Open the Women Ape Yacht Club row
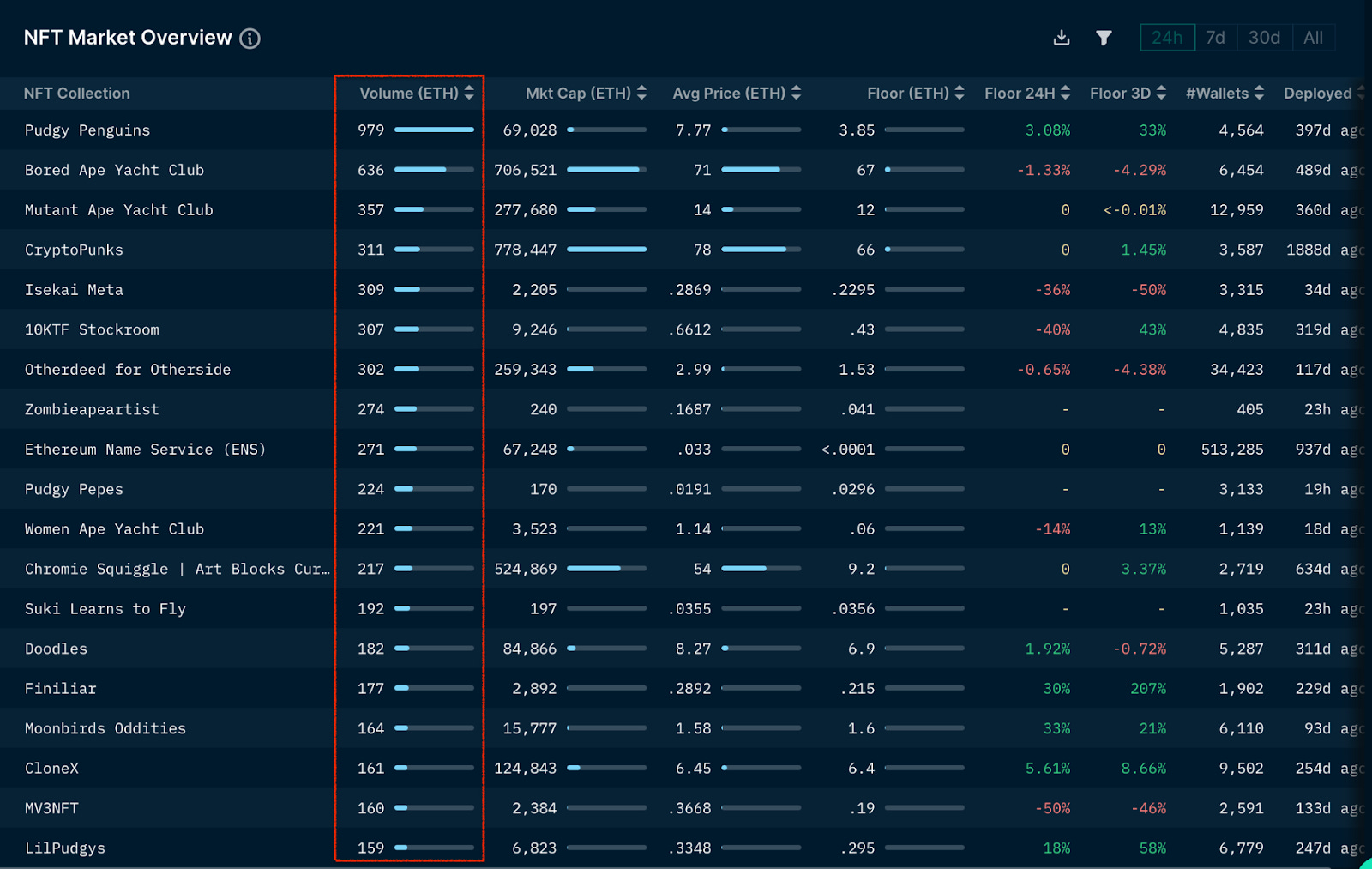1372x869 pixels. pyautogui.click(x=686, y=529)
